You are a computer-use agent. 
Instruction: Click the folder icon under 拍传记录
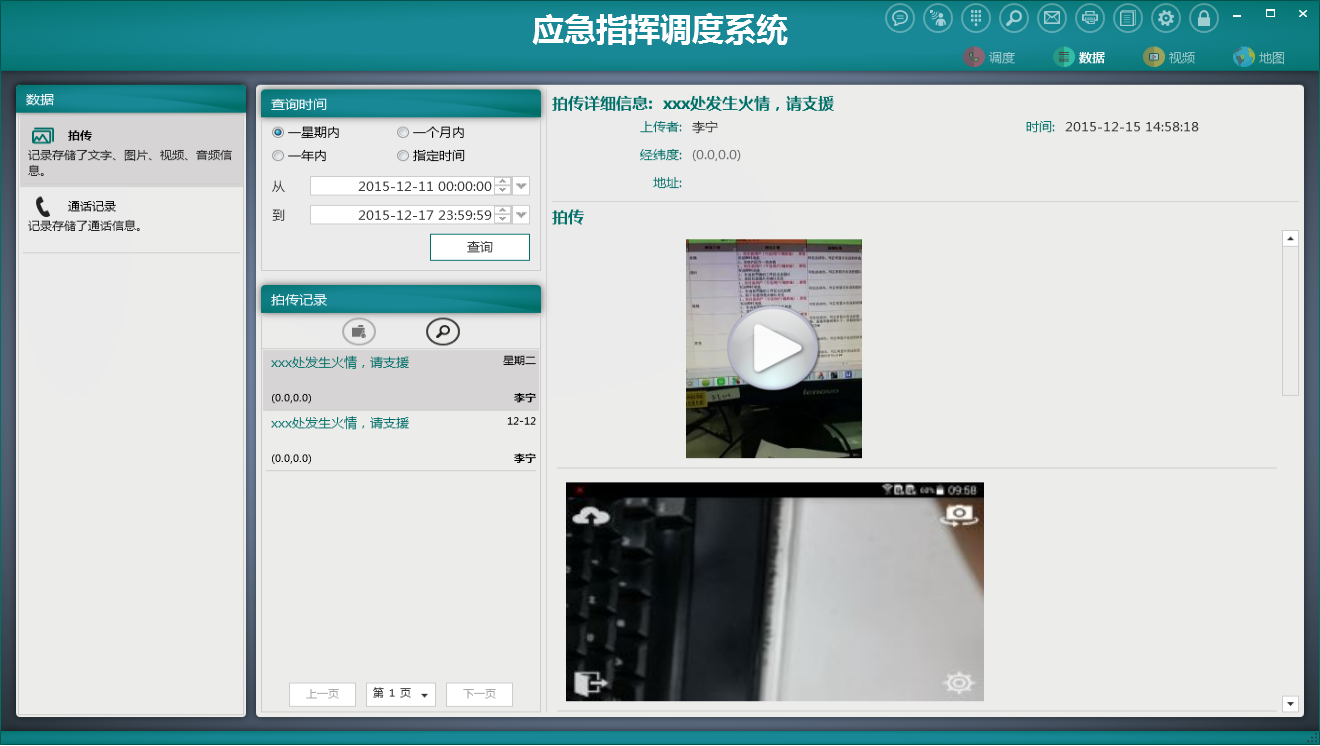[x=359, y=331]
